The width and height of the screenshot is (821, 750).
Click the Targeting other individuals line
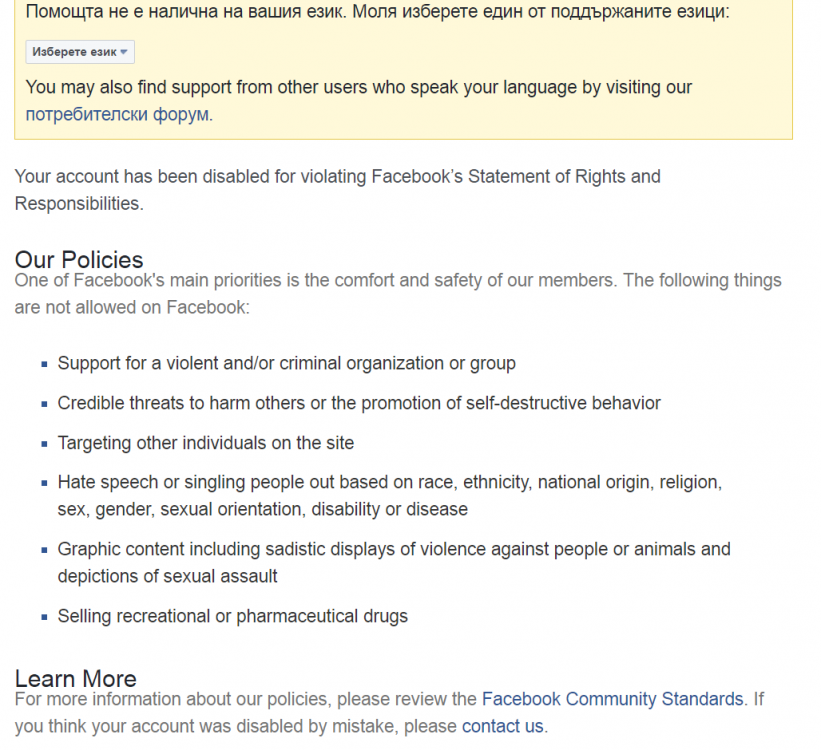206,443
